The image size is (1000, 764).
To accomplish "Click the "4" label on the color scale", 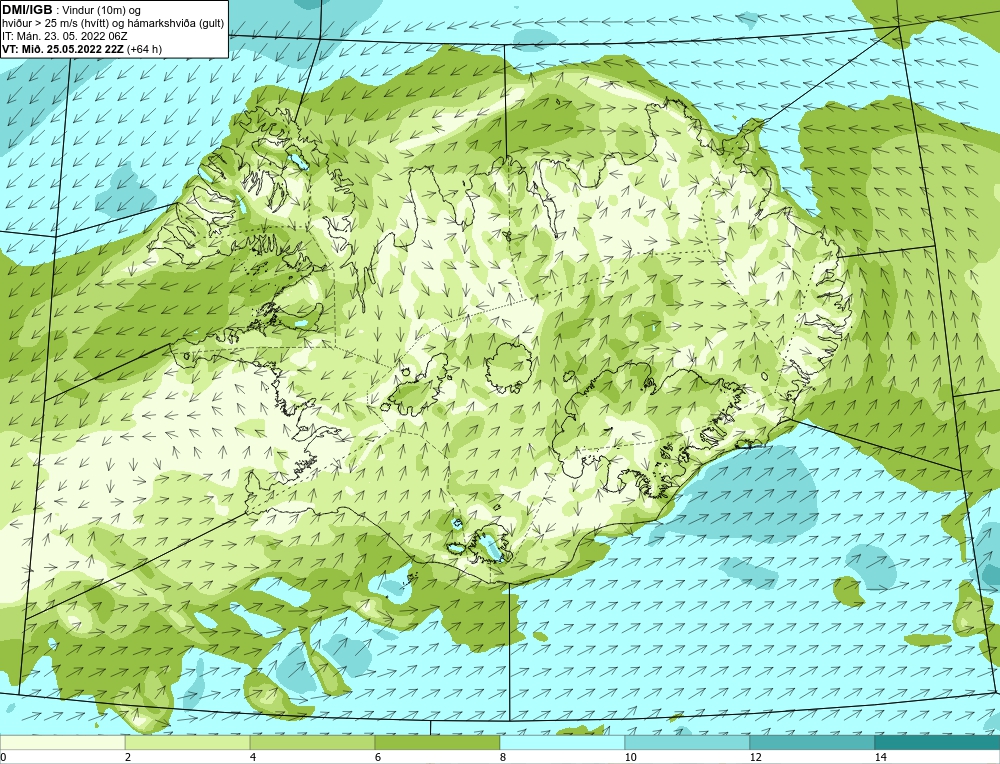I will [253, 757].
